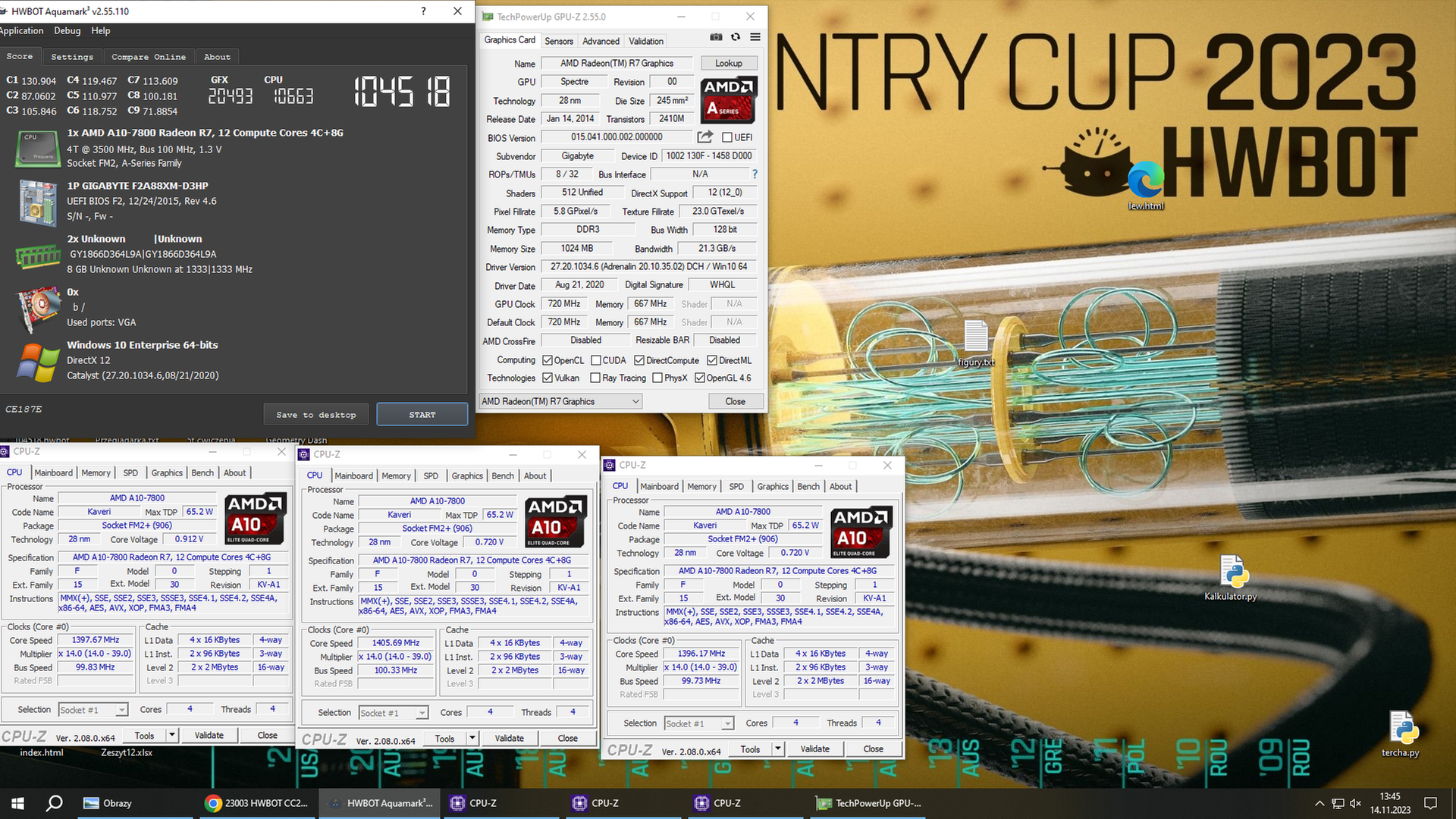Click the GPU-Z screenshot camera icon
1456x819 pixels.
pyautogui.click(x=716, y=37)
